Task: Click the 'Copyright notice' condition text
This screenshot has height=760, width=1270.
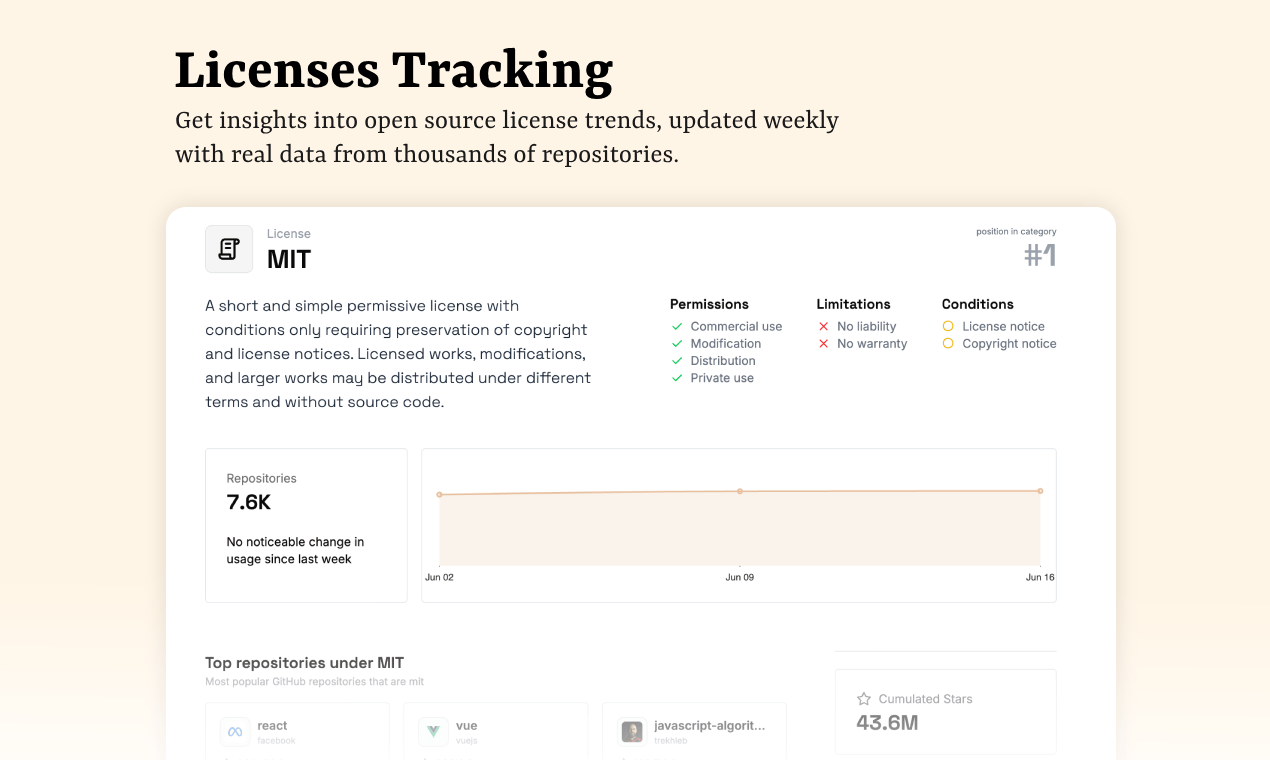Action: pyautogui.click(x=1009, y=343)
